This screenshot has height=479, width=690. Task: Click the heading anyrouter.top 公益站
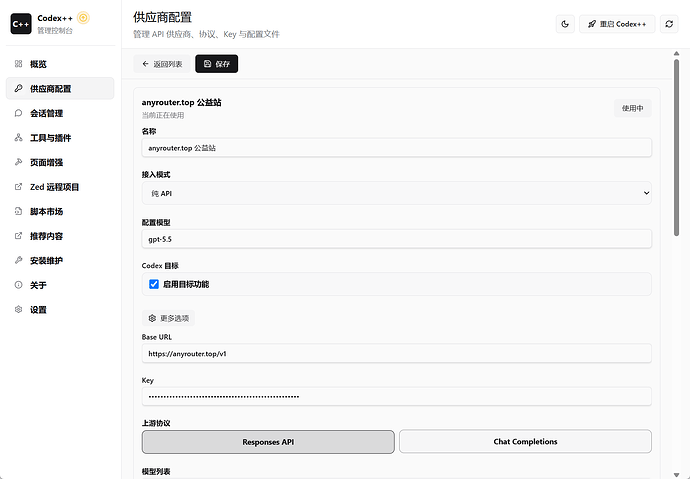click(x=181, y=102)
